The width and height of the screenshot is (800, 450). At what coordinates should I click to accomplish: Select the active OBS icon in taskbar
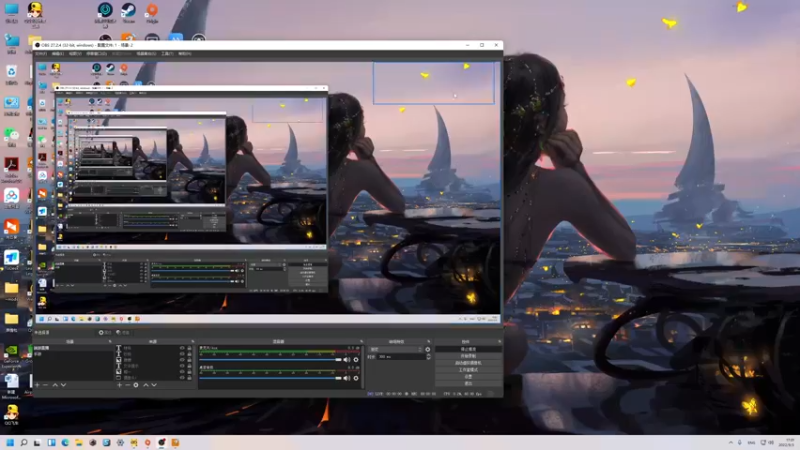tap(162, 442)
